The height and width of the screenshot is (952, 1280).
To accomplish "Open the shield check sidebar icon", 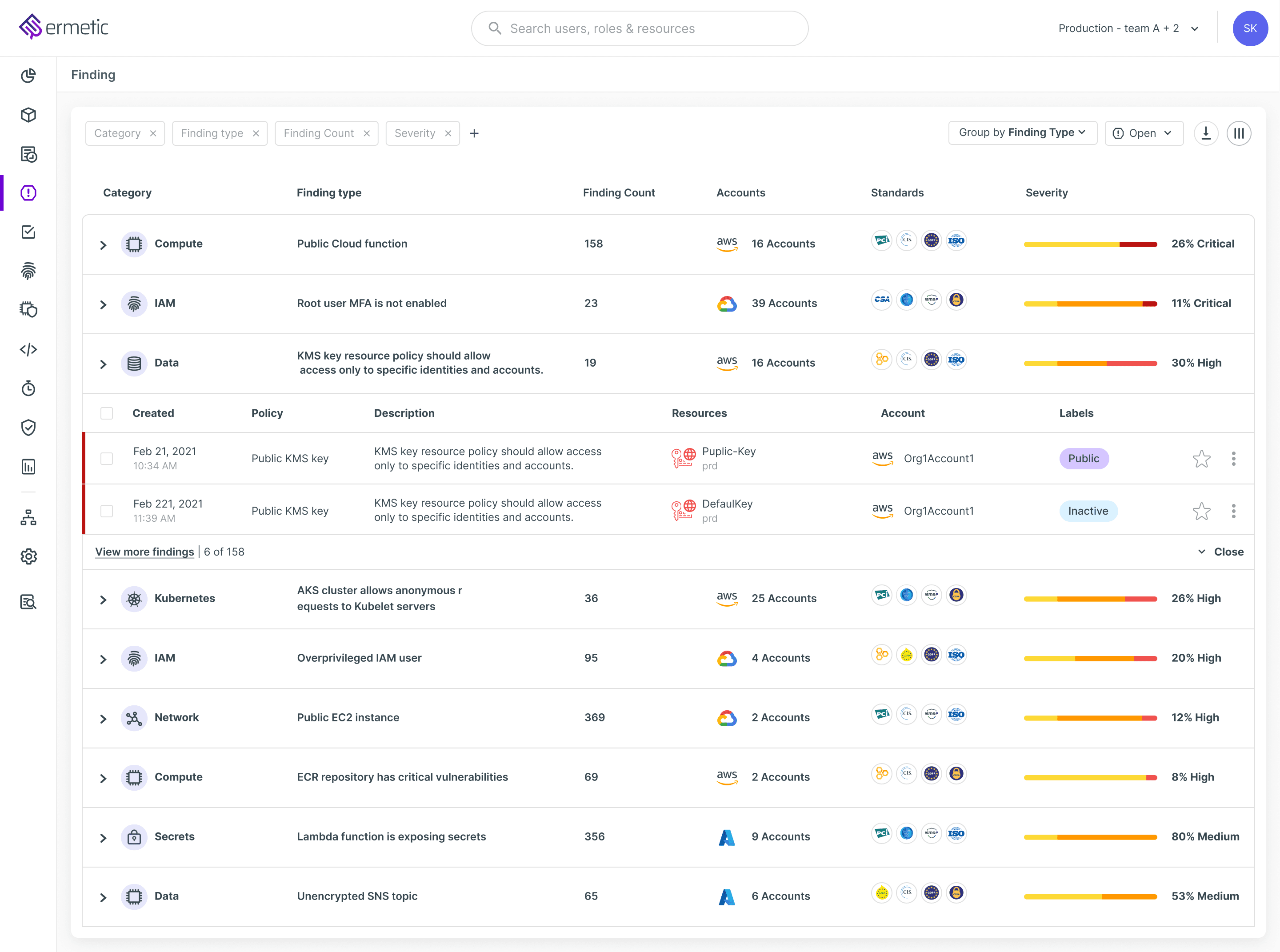I will 28,427.
